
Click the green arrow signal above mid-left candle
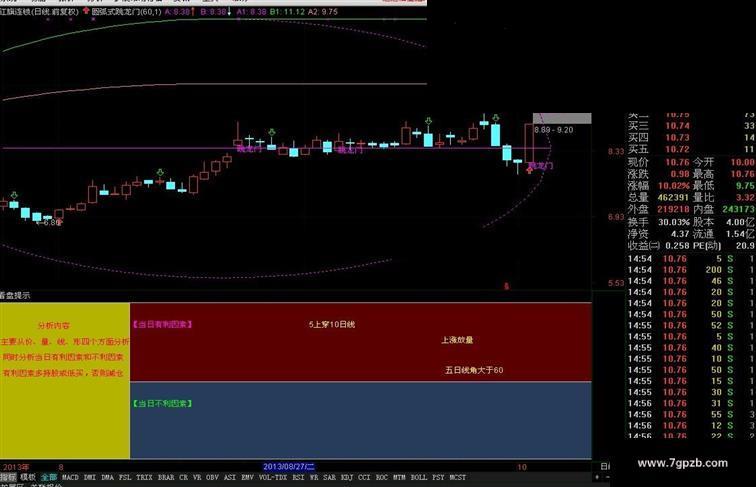pos(160,172)
